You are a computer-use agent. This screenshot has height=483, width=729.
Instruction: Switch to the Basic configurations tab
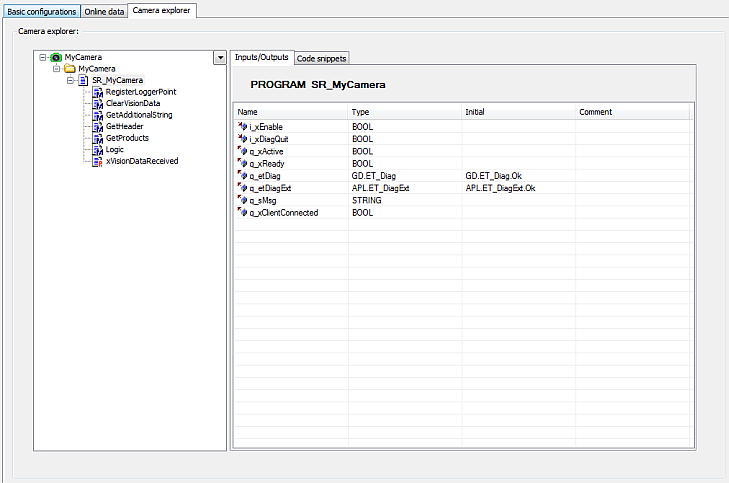click(x=42, y=12)
